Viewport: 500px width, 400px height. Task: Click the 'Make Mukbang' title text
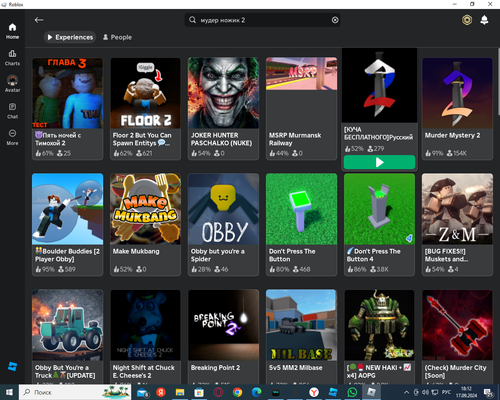pyautogui.click(x=136, y=251)
